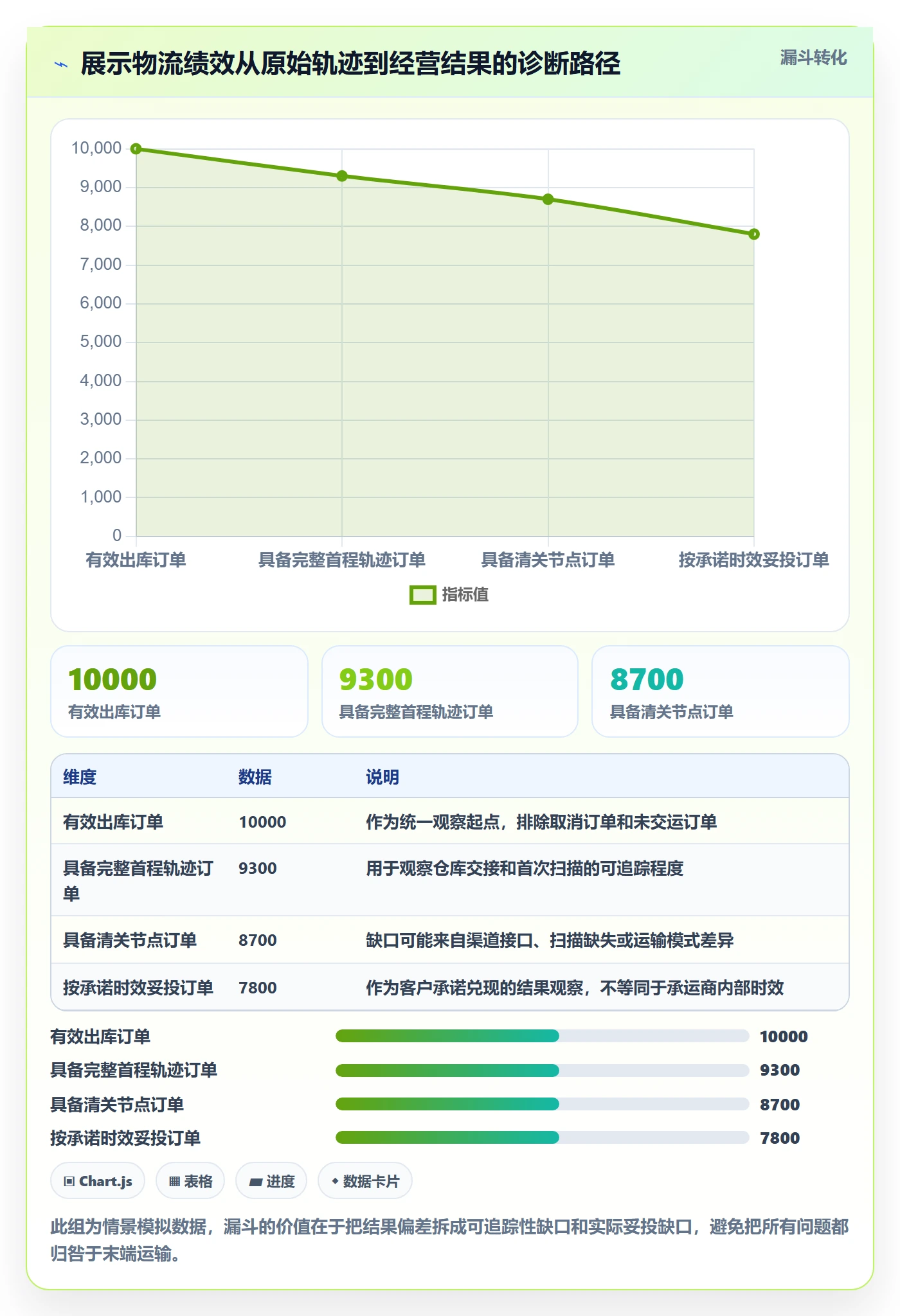Click the square icon in the Chart.js chip
Image resolution: width=900 pixels, height=1316 pixels.
(x=69, y=1182)
